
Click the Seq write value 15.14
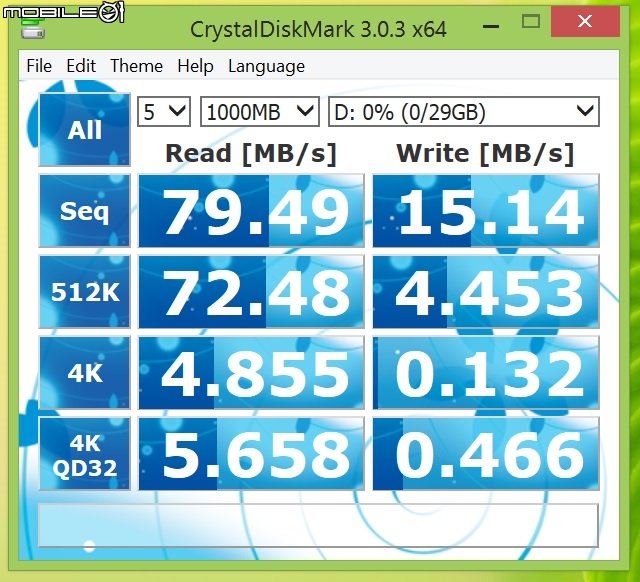point(486,211)
